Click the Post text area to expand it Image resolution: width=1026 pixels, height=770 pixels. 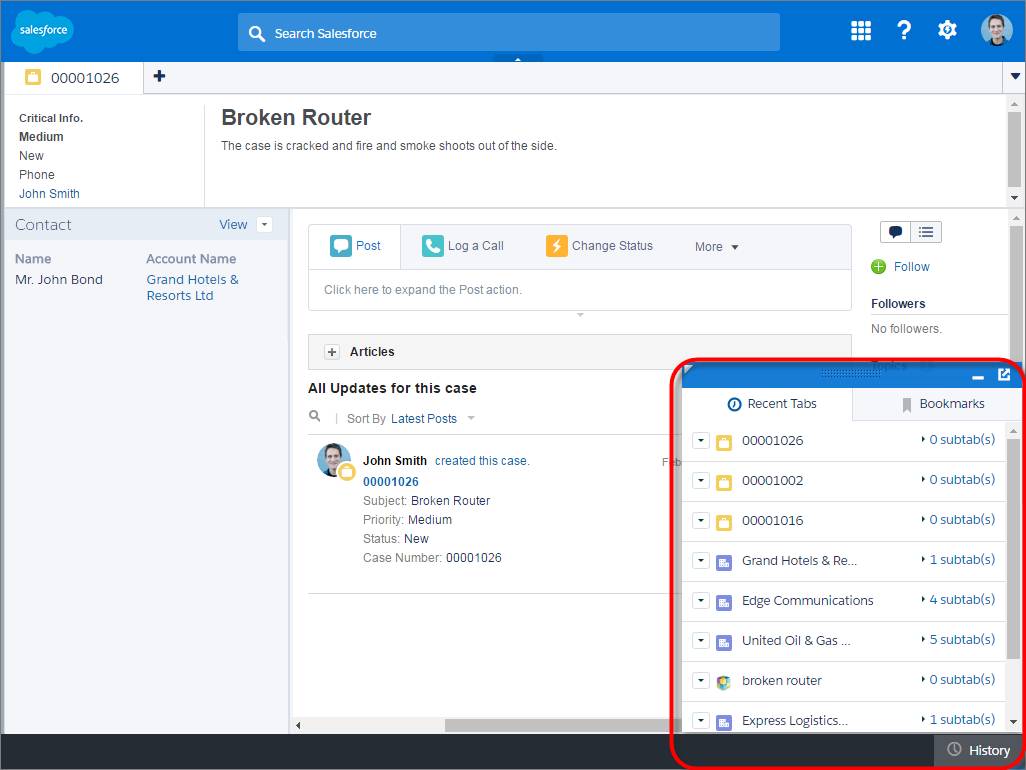pos(580,290)
